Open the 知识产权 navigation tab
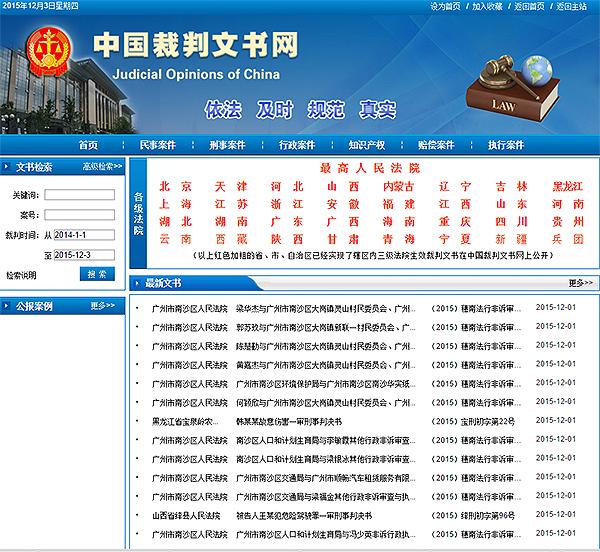The height and width of the screenshot is (552, 600). coord(367,145)
